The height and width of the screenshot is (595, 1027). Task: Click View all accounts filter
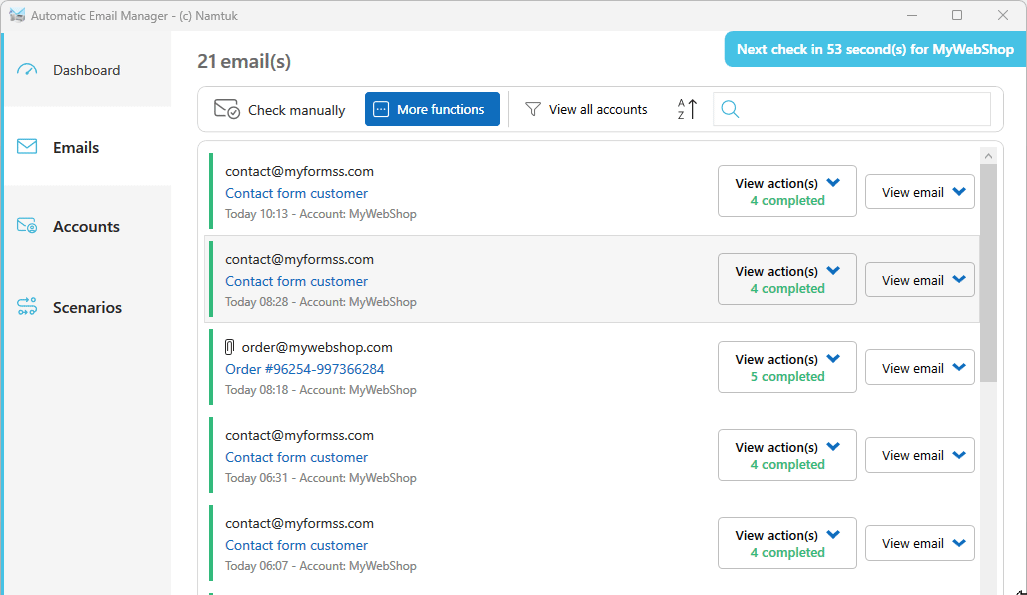coord(586,109)
